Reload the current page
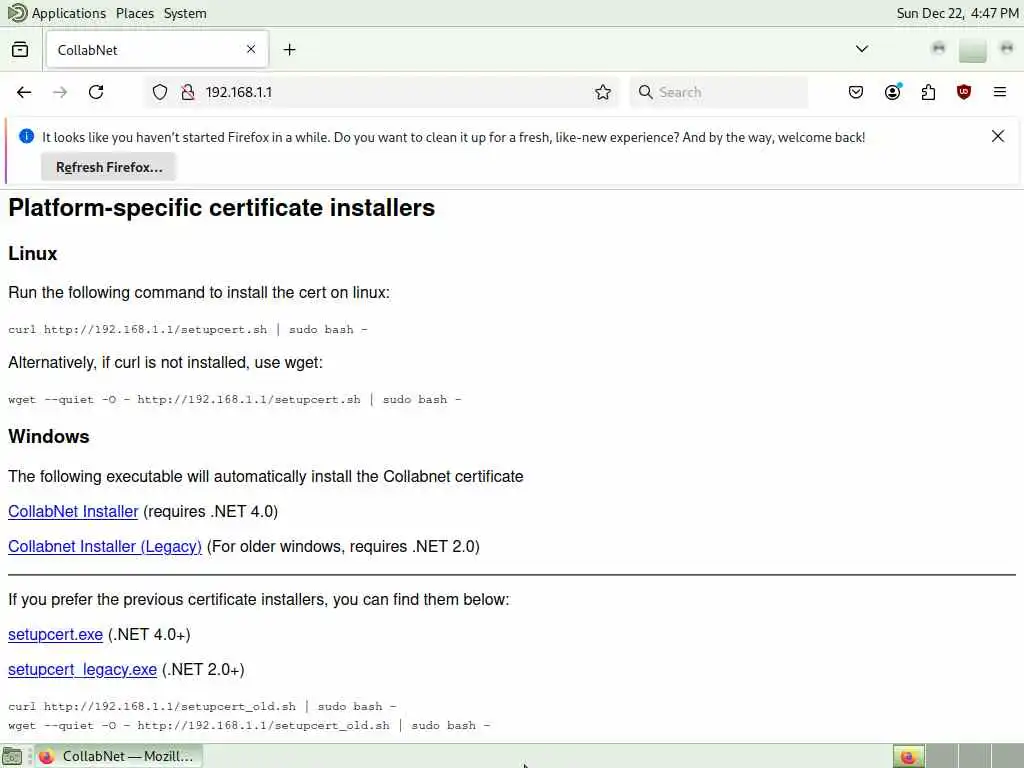Viewport: 1024px width, 768px height. [96, 92]
